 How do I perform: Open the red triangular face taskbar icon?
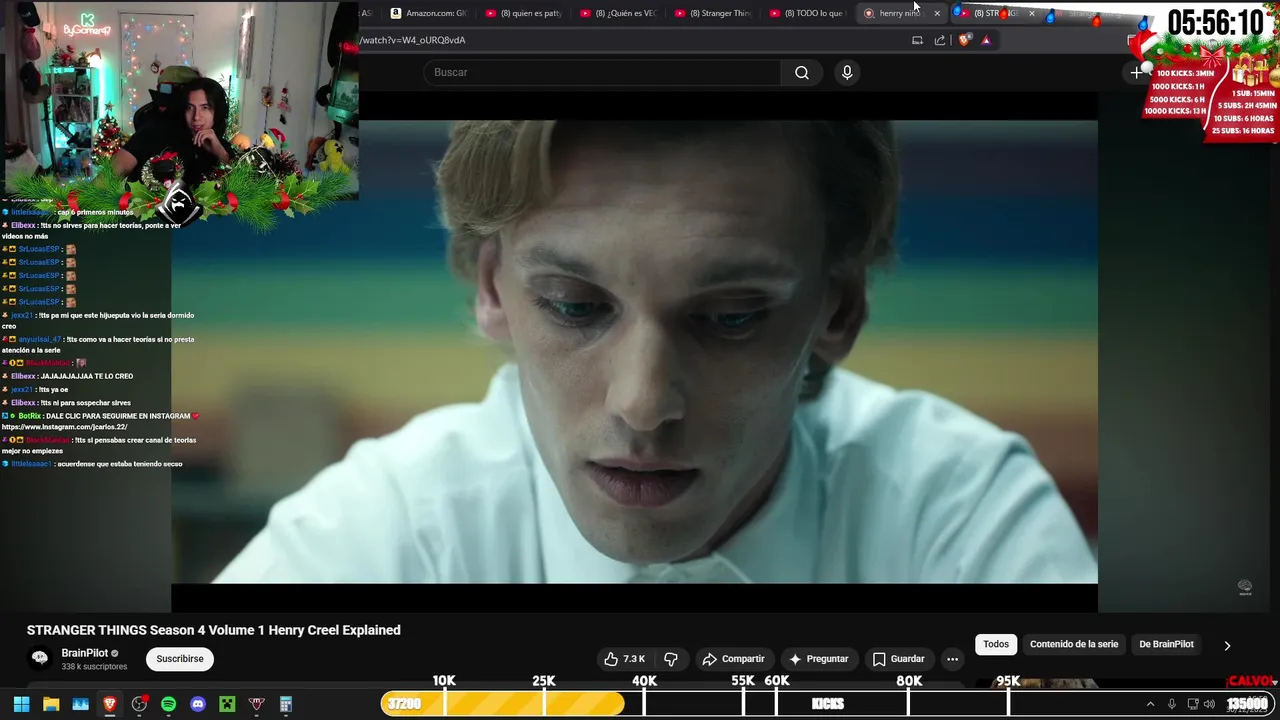tap(256, 704)
